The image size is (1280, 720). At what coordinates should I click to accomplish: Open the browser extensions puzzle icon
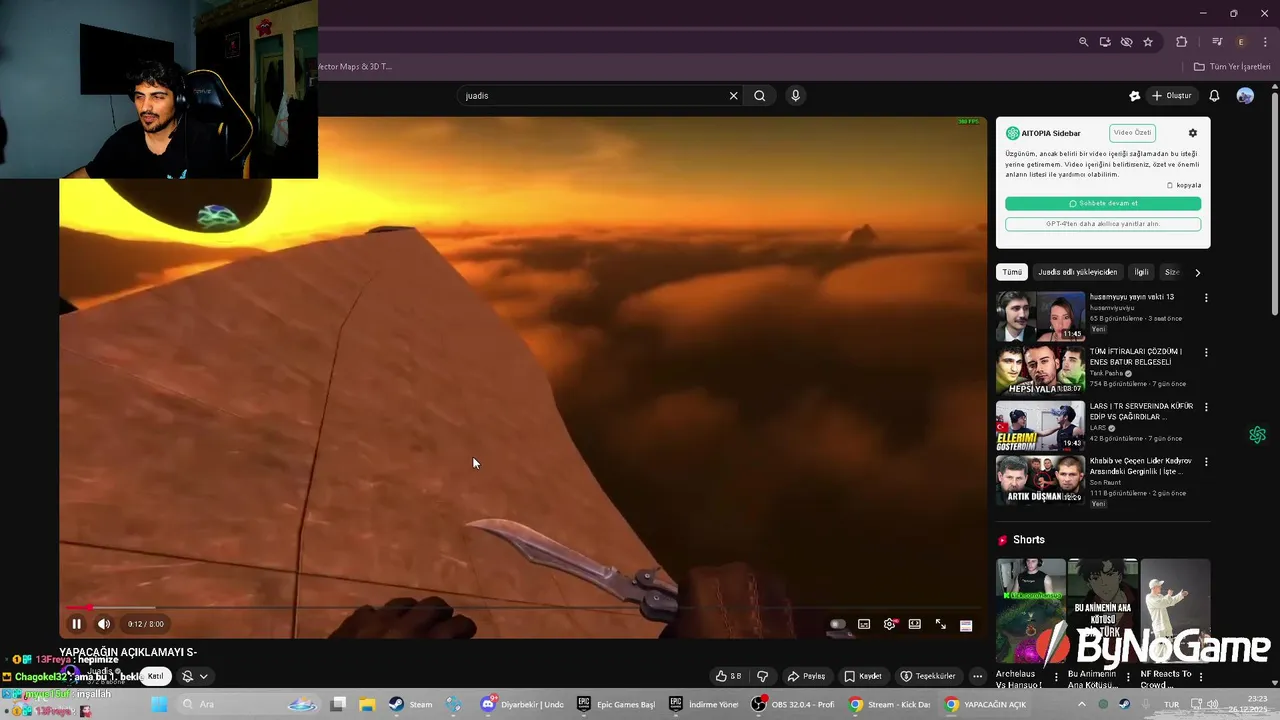click(x=1182, y=42)
